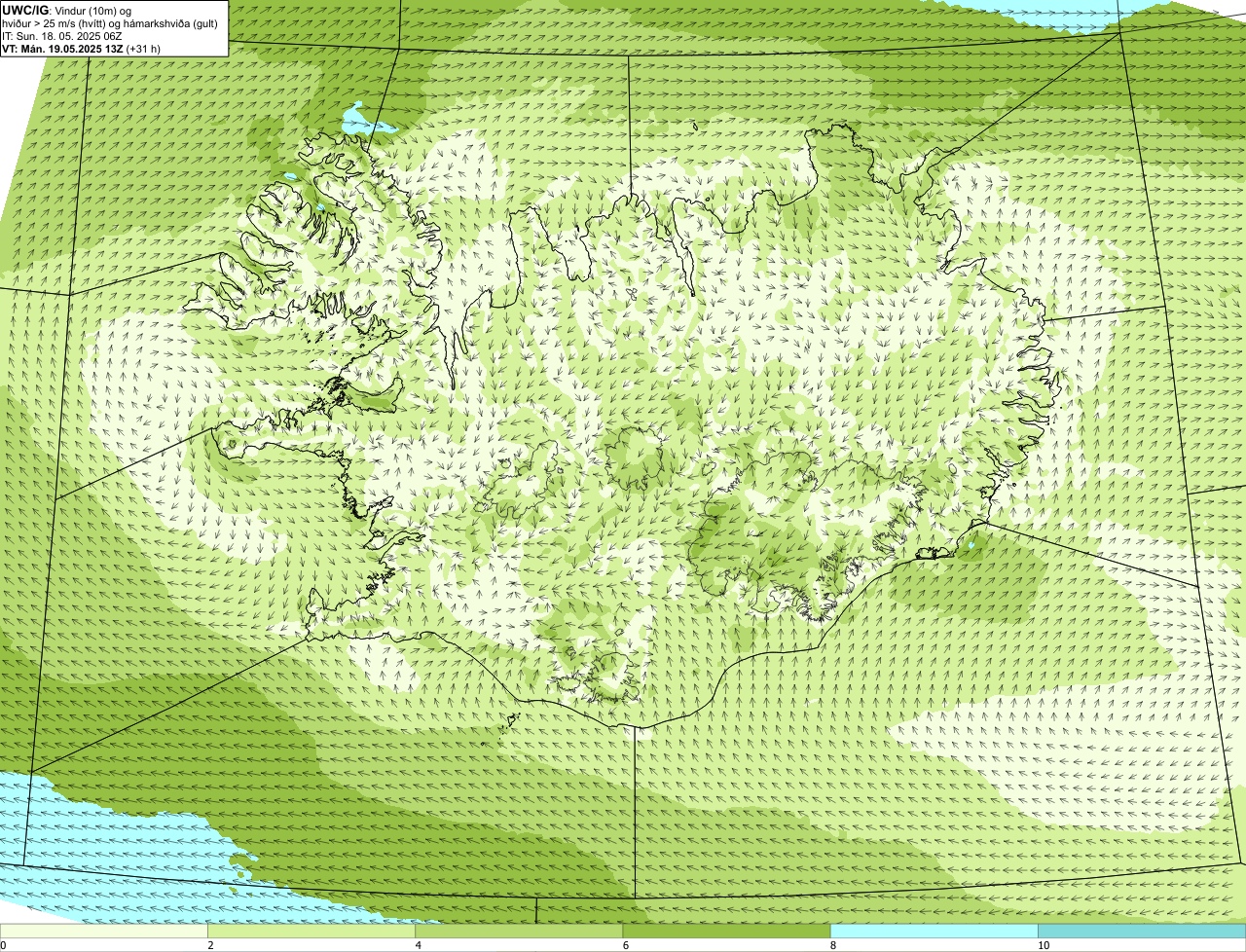Screen dimensions: 1246x952
Task: Select the light cyan 8–10 colorbar segment
Action: pos(934,931)
